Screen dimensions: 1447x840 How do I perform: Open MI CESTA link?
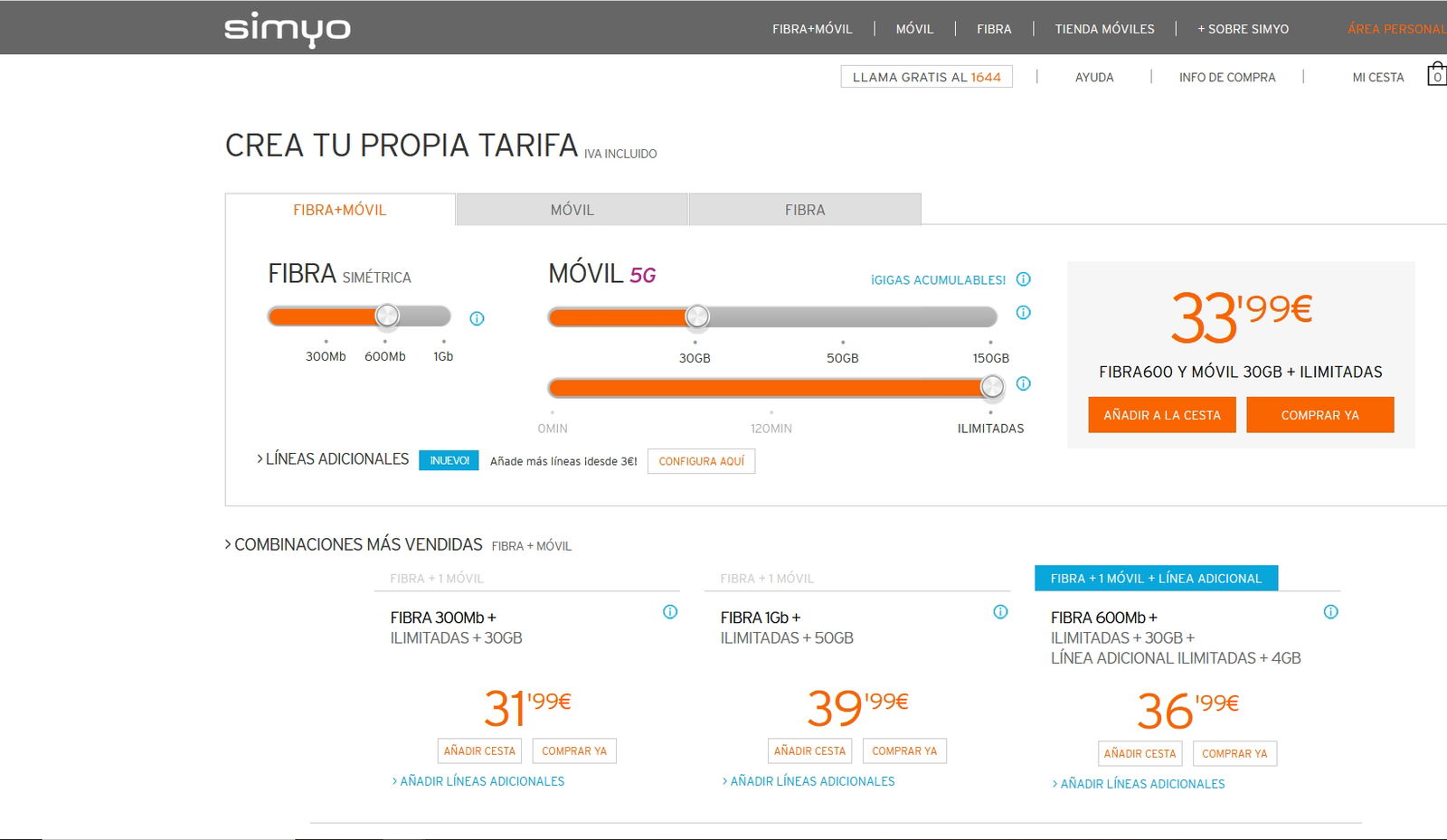pyautogui.click(x=1378, y=78)
